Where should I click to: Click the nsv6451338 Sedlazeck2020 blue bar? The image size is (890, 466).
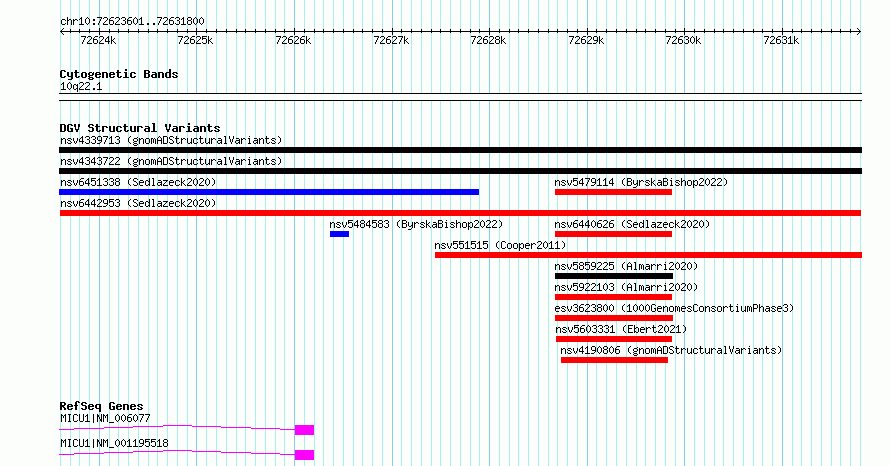pos(270,192)
